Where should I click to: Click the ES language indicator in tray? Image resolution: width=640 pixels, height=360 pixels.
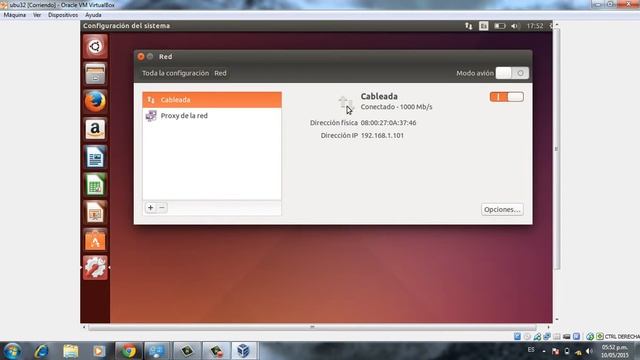click(x=531, y=350)
